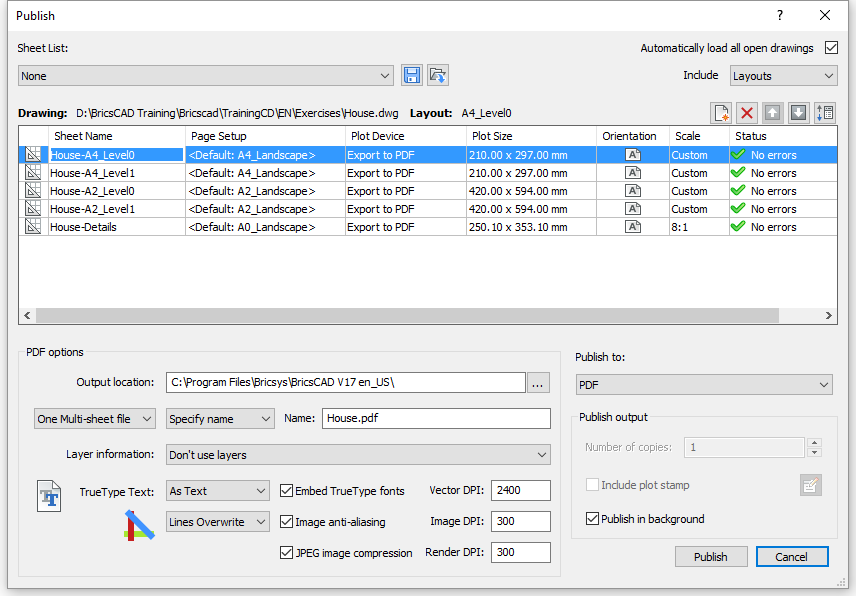Click the output location browse button

(538, 383)
